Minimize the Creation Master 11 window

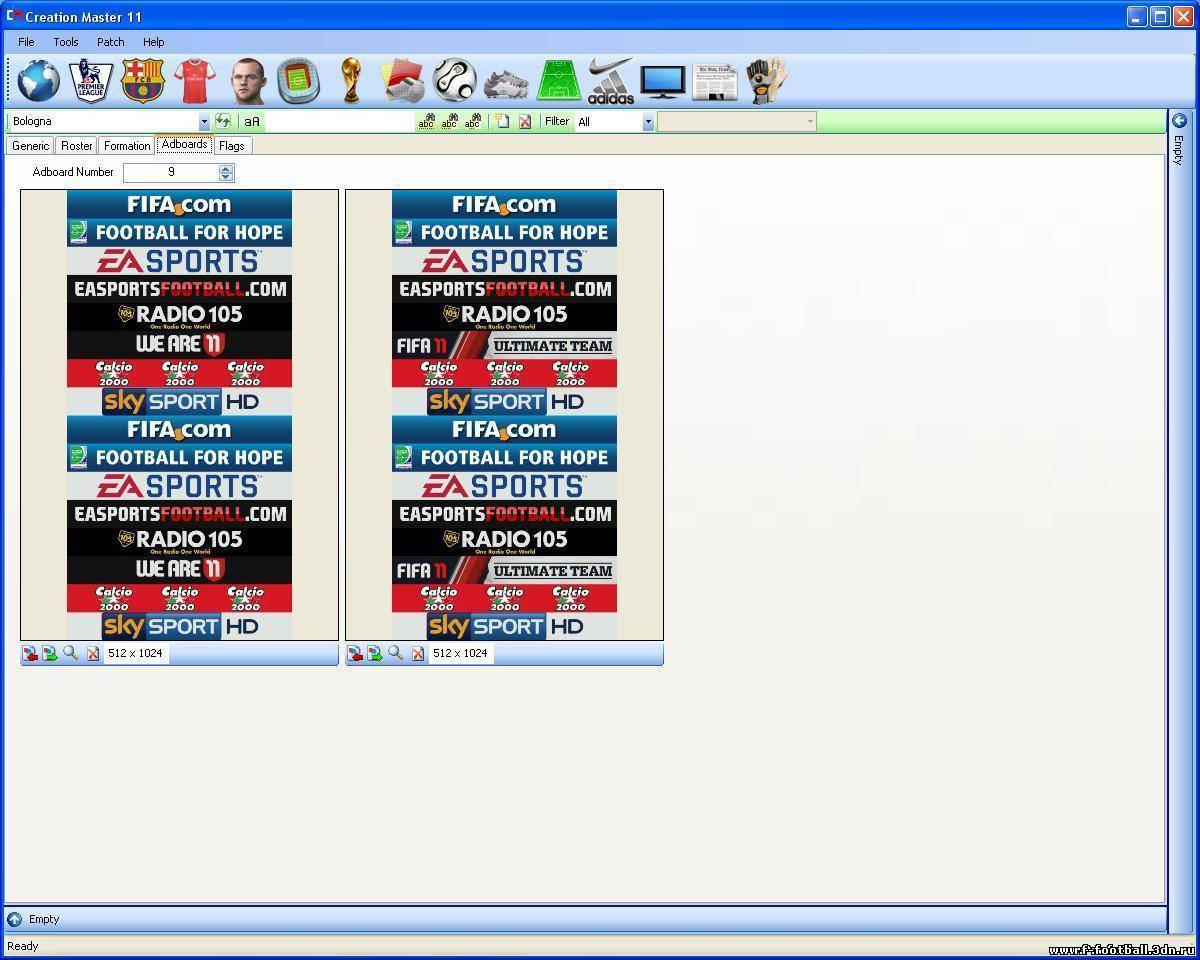click(x=1136, y=16)
